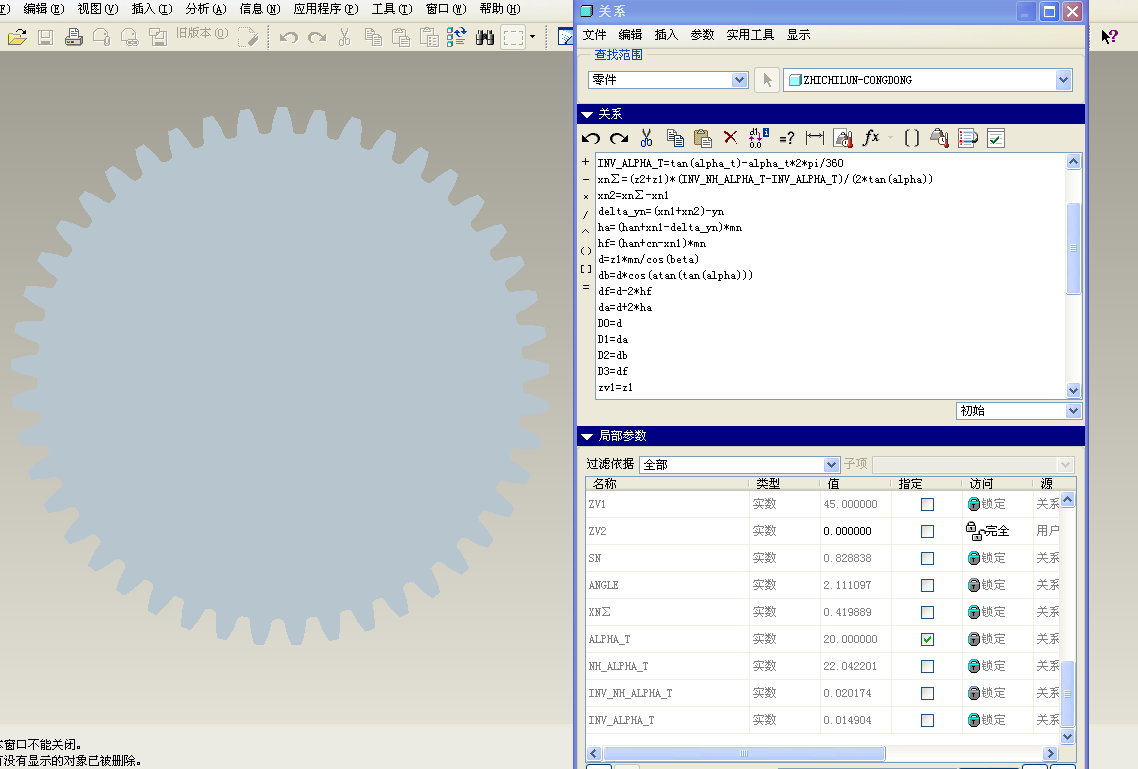
Task: Click the parameter table horizontal scrollbar thumb
Action: point(744,754)
